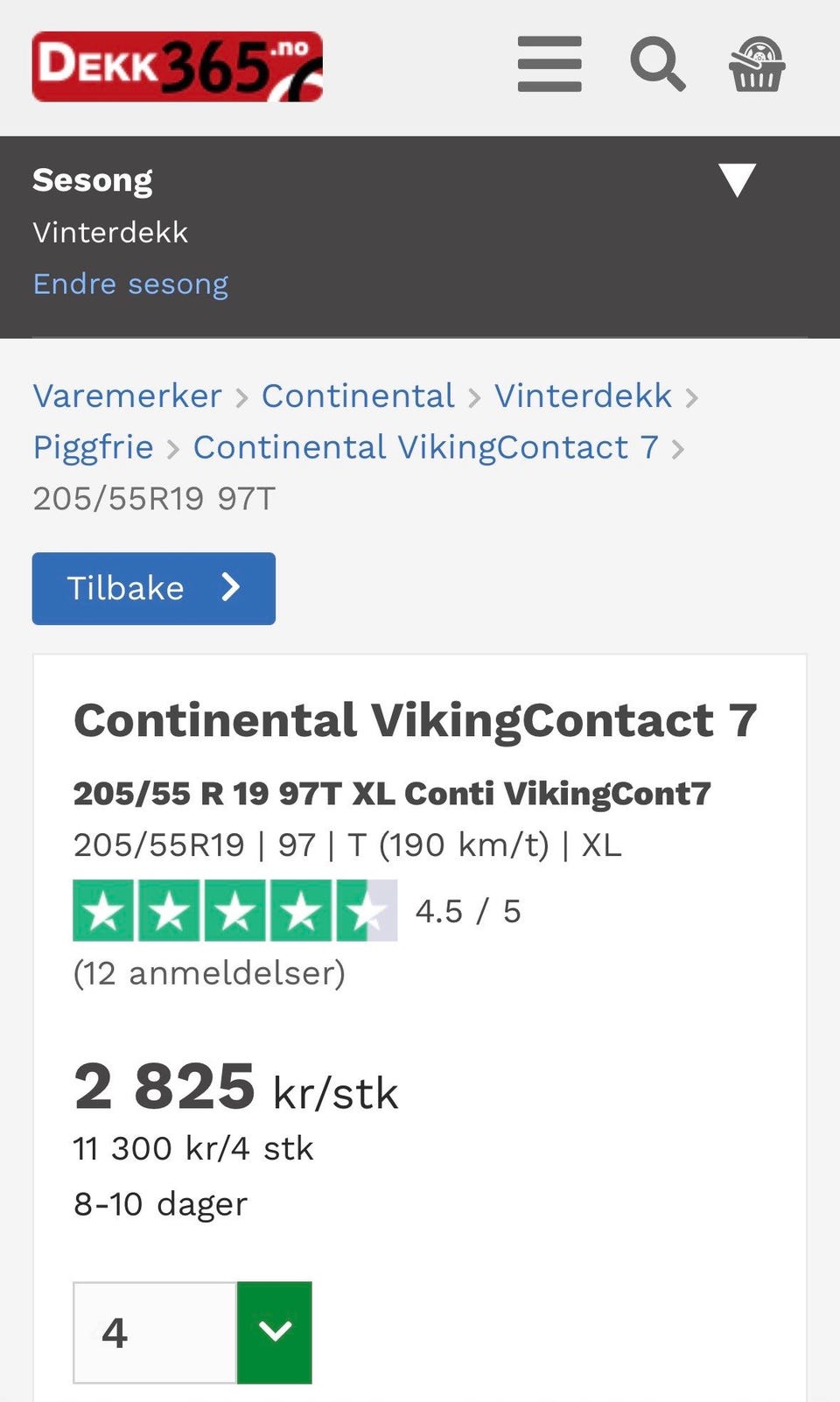The height and width of the screenshot is (1402, 840).
Task: Go to Dekk365.no homepage logo
Action: [x=178, y=67]
